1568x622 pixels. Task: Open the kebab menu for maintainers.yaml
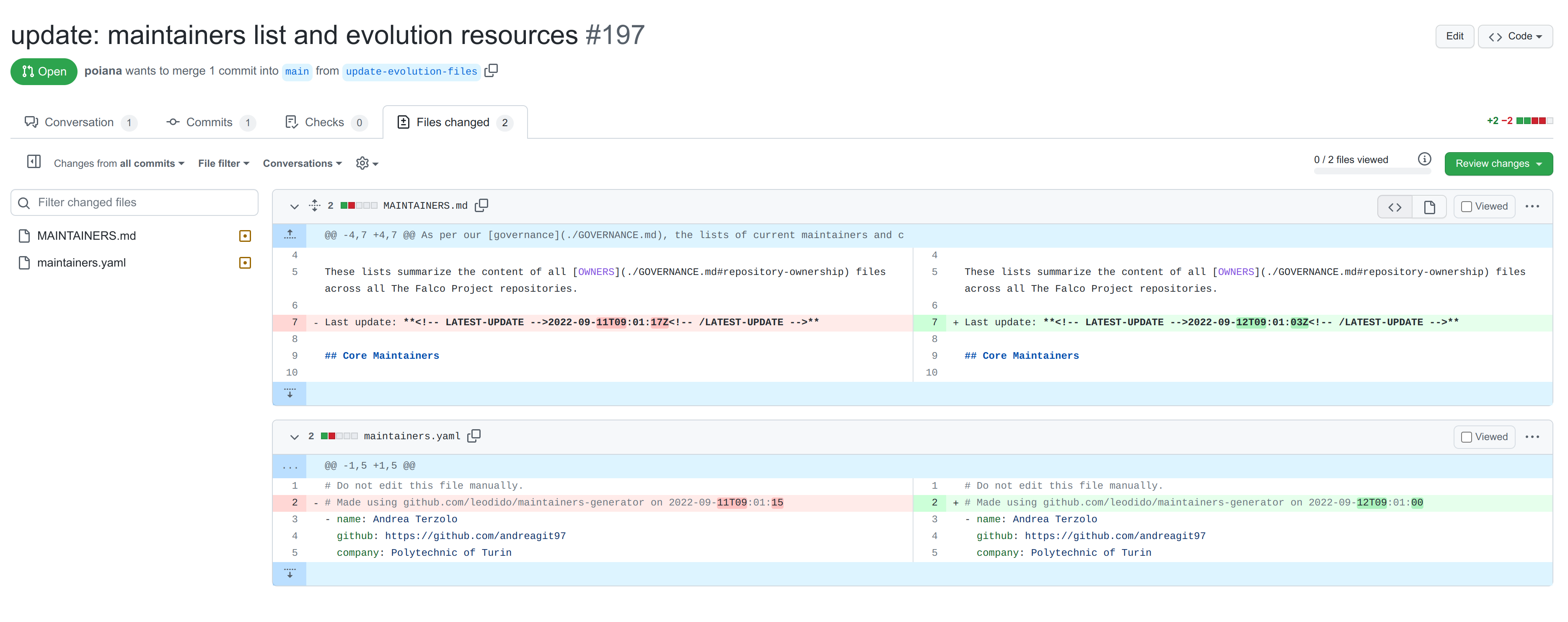coord(1533,436)
